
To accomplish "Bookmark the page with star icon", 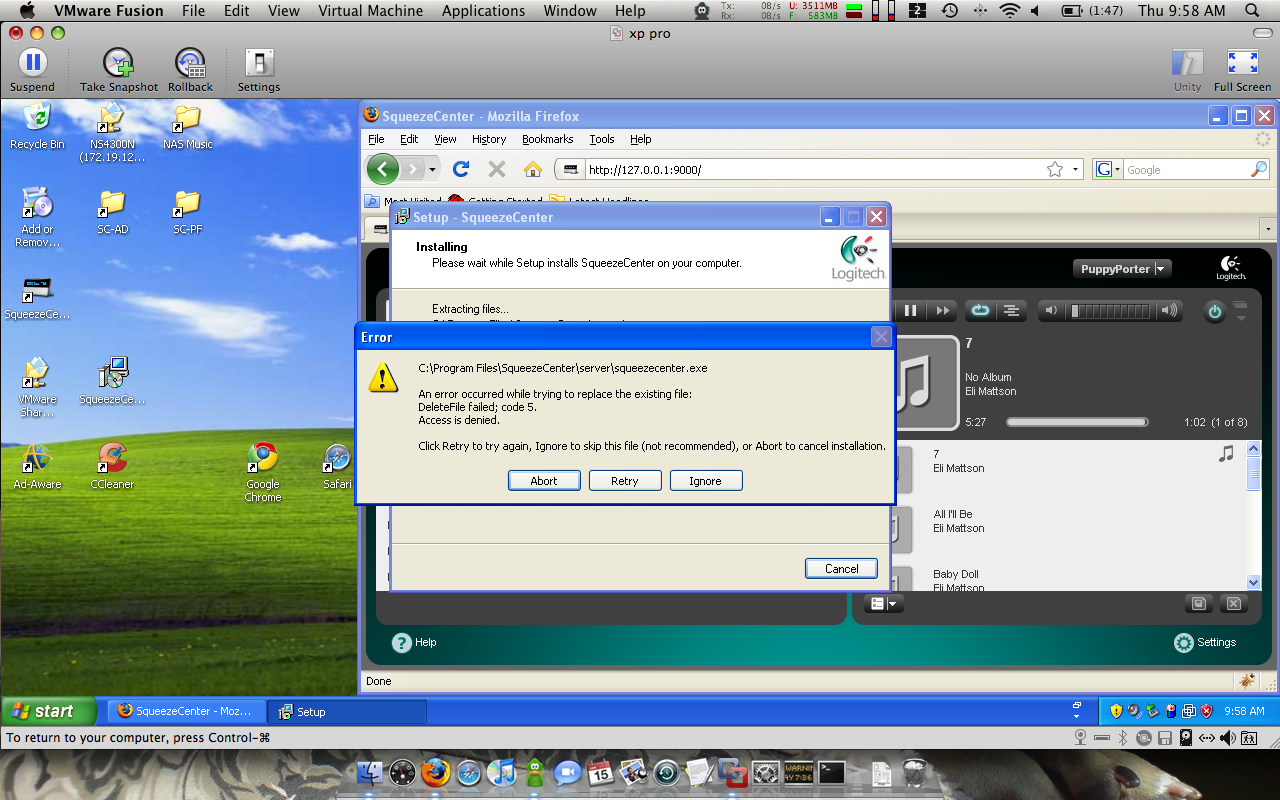I will (x=1054, y=170).
